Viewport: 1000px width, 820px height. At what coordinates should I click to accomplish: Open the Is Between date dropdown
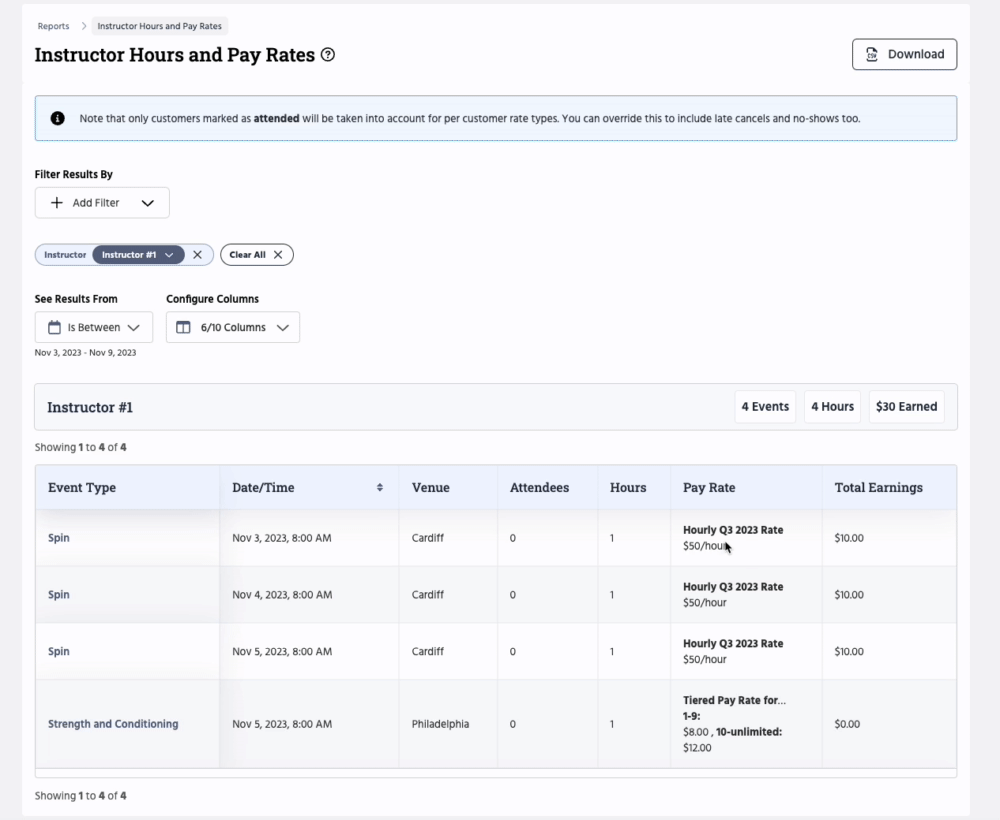click(94, 327)
